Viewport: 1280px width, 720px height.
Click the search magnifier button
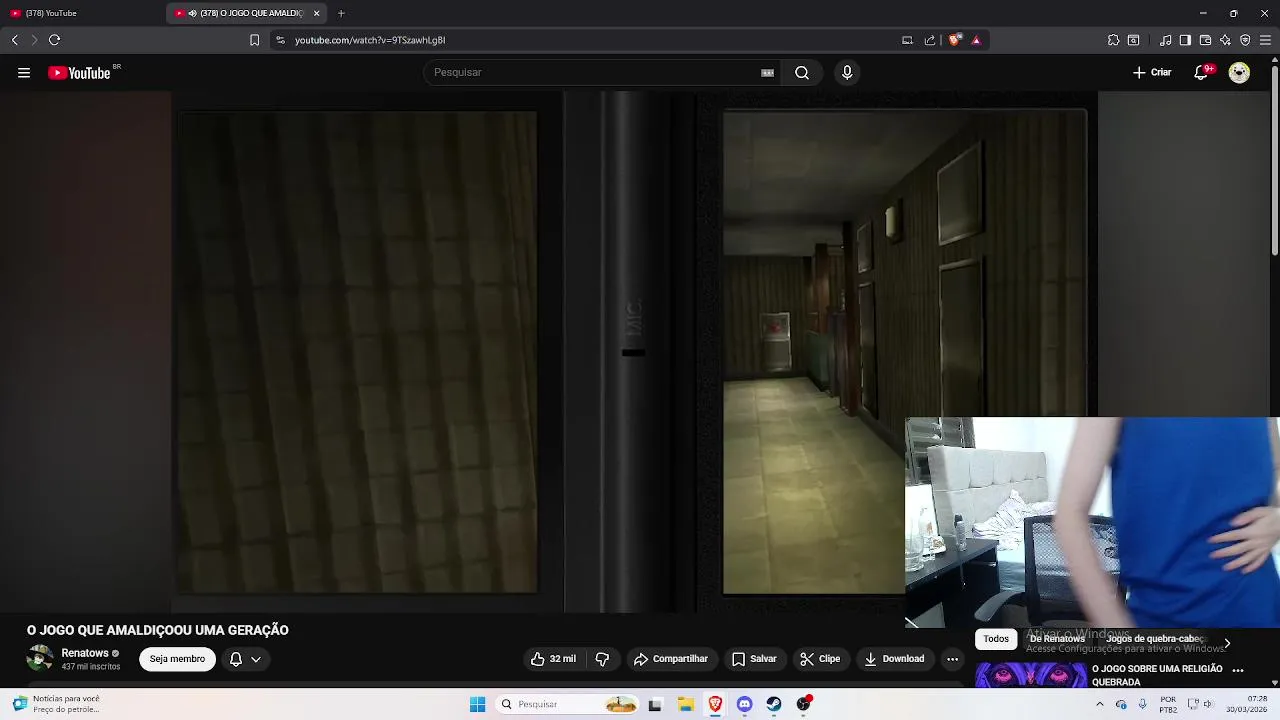click(802, 72)
